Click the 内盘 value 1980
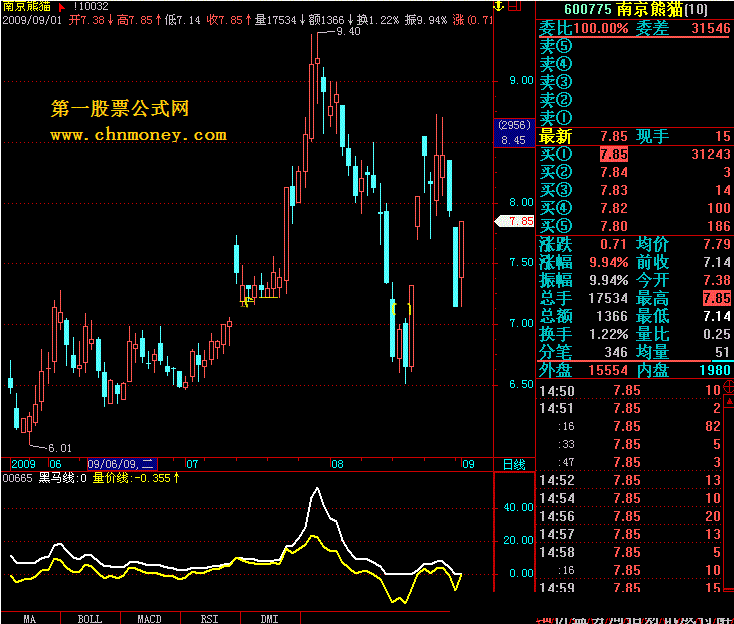The image size is (734, 624). point(715,370)
